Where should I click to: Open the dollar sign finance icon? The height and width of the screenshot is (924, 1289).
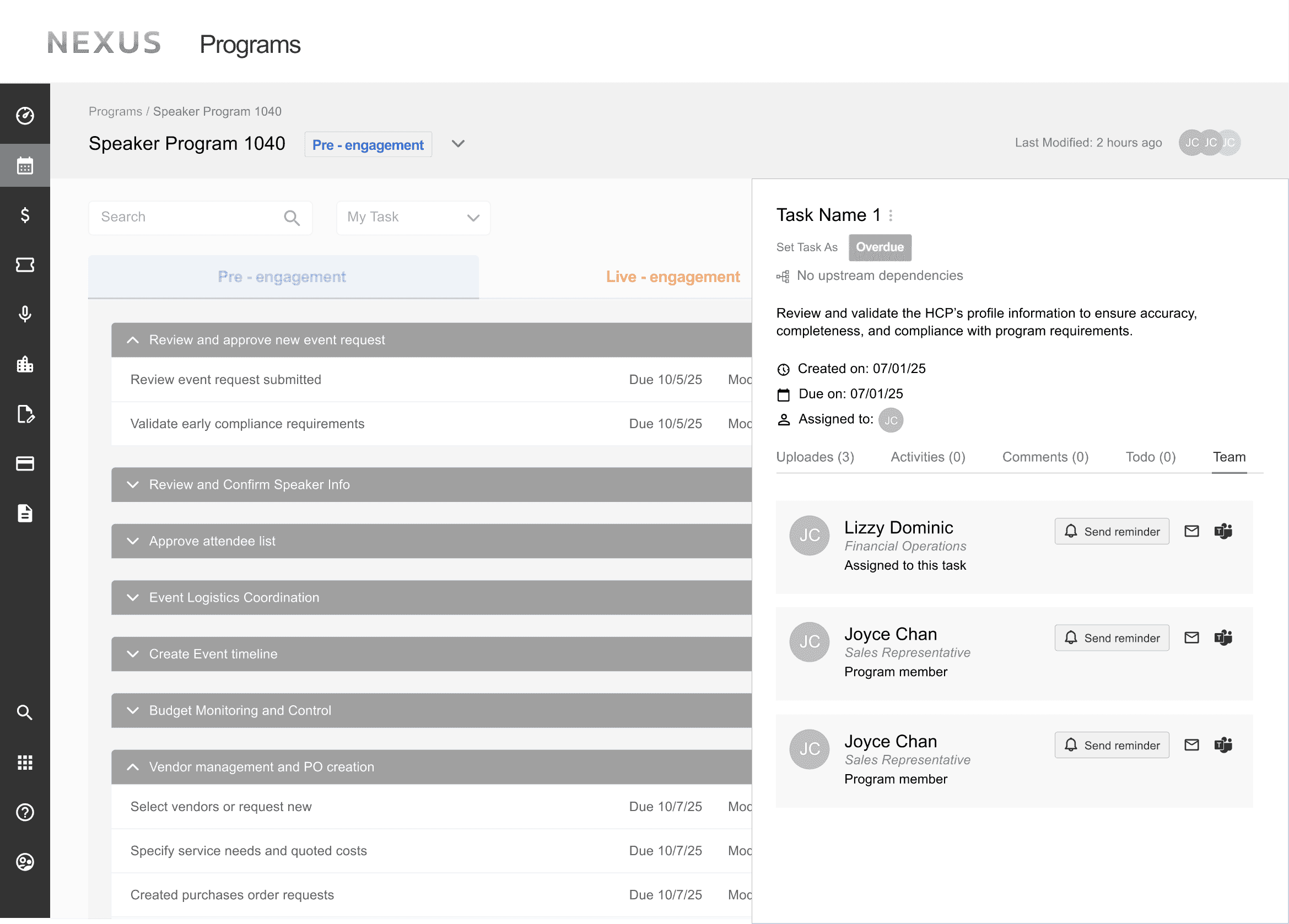[25, 215]
